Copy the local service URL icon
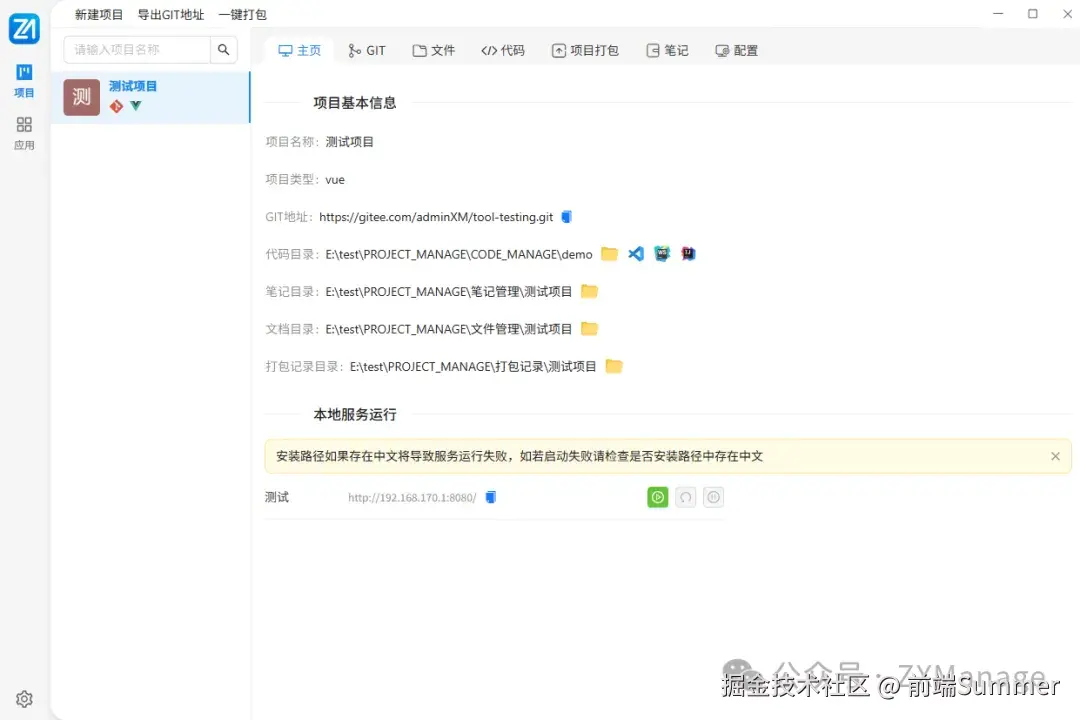 click(x=490, y=497)
